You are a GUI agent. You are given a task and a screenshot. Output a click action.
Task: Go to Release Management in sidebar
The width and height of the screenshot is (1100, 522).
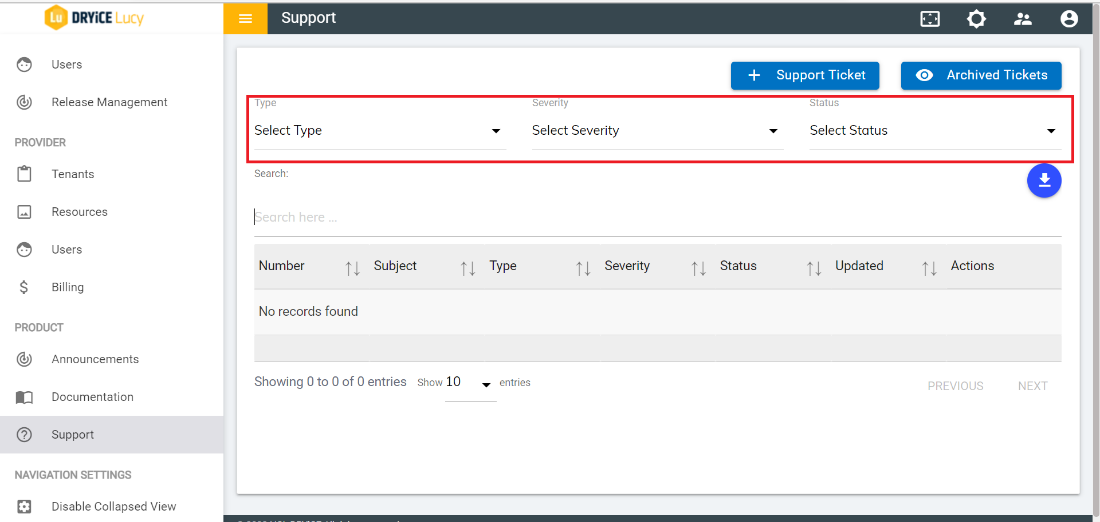pos(109,102)
